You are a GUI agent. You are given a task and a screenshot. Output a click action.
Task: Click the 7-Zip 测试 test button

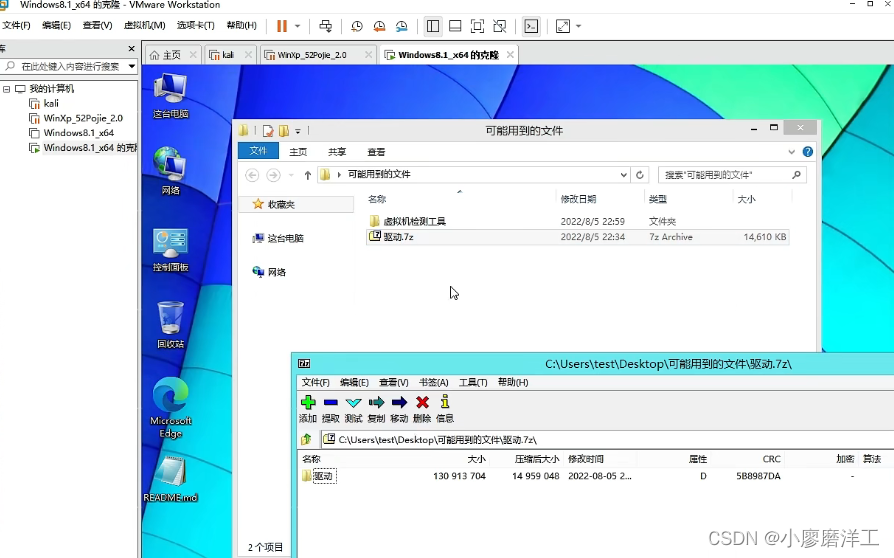tap(353, 409)
